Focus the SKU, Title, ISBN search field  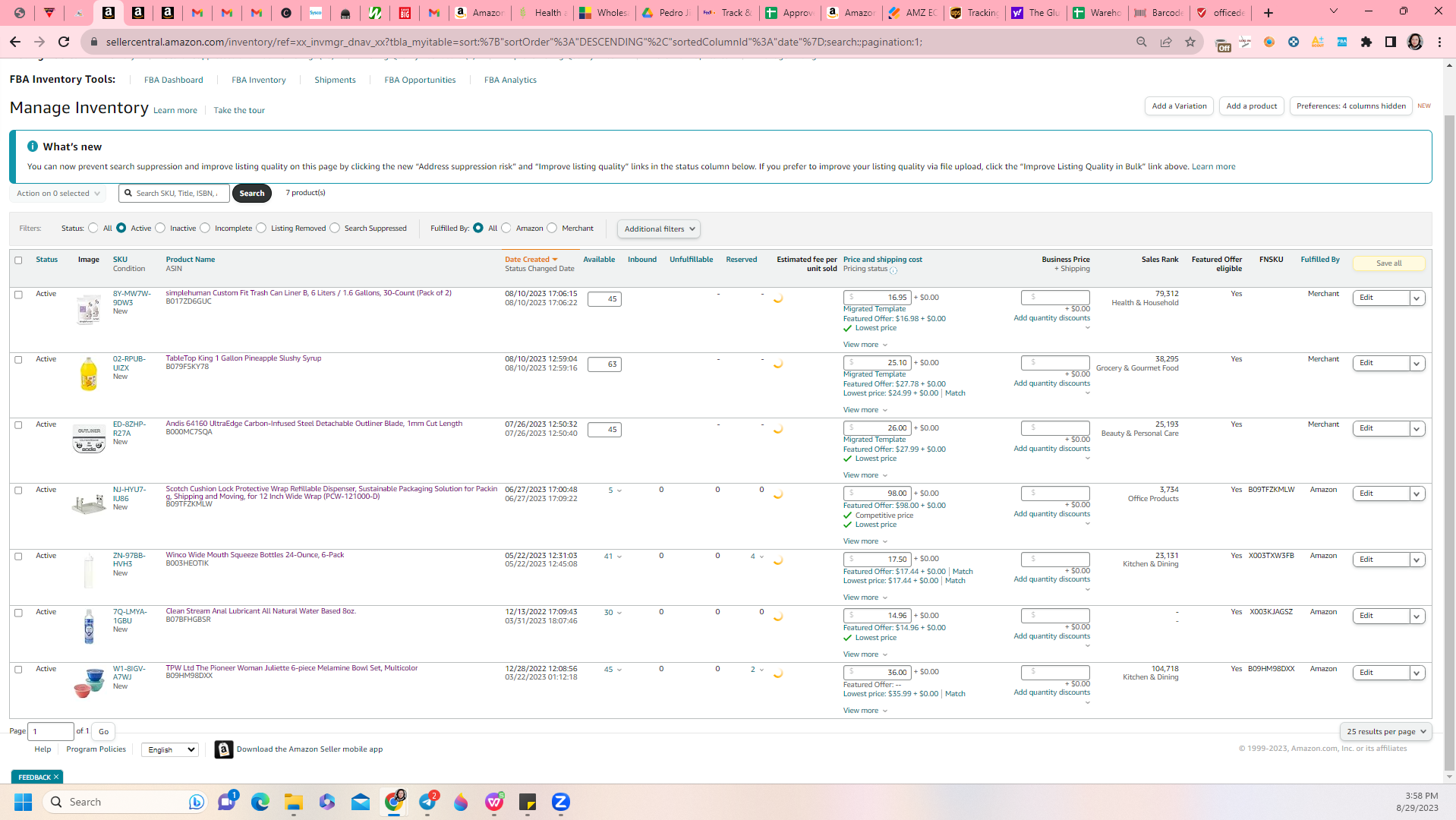pyautogui.click(x=175, y=194)
